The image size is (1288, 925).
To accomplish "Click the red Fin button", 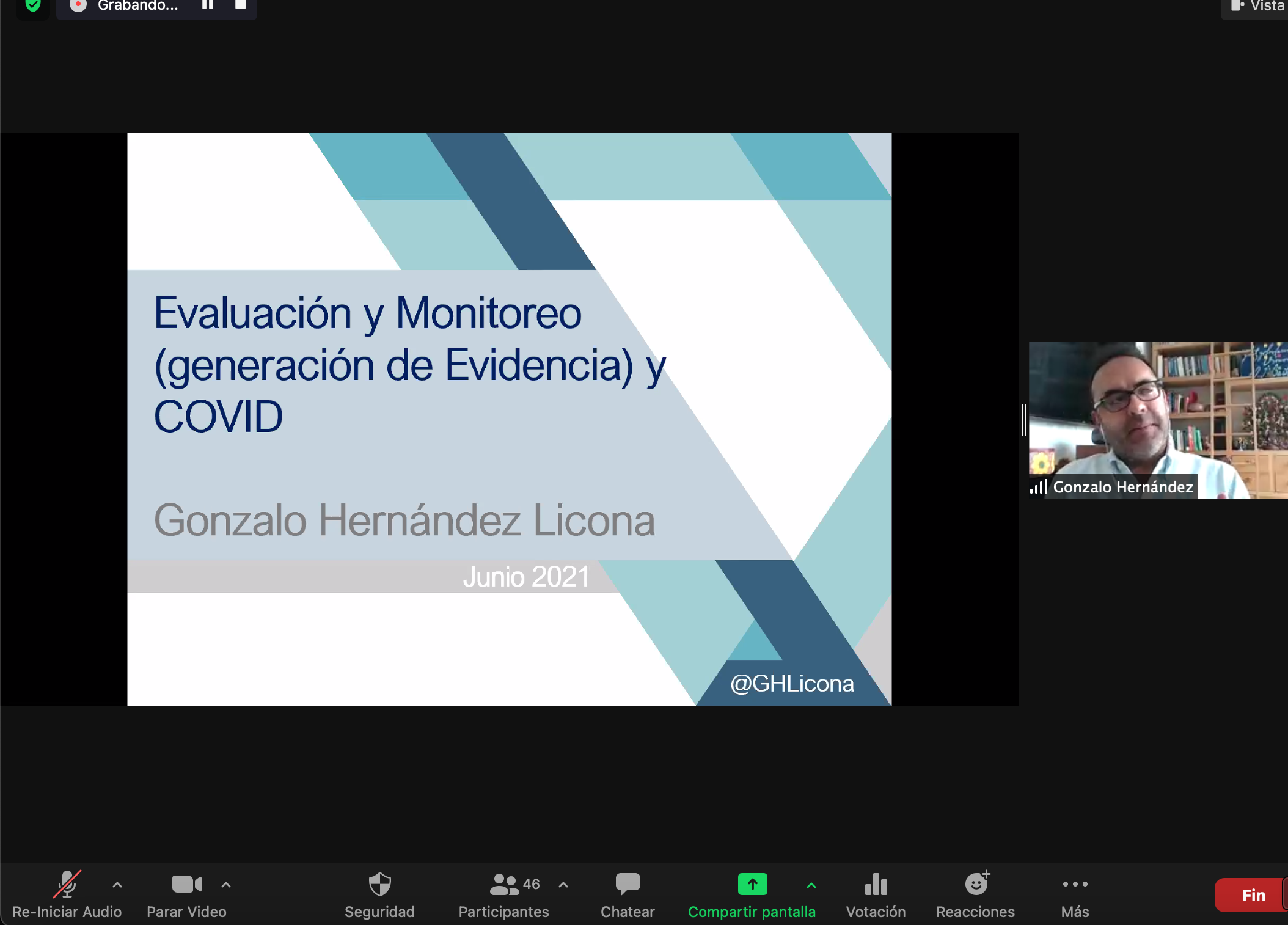I will (x=1253, y=895).
